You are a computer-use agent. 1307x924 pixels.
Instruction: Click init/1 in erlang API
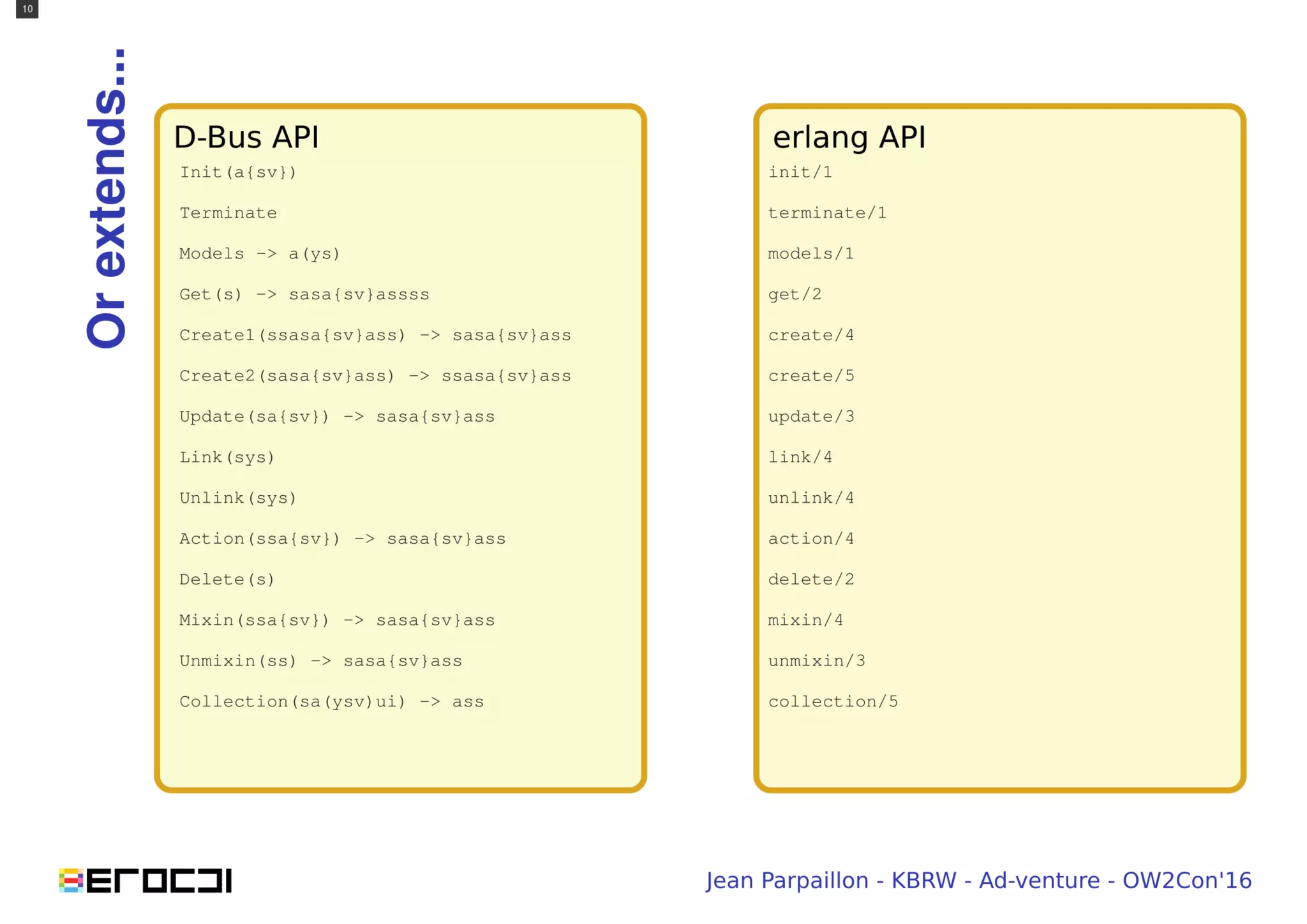800,172
